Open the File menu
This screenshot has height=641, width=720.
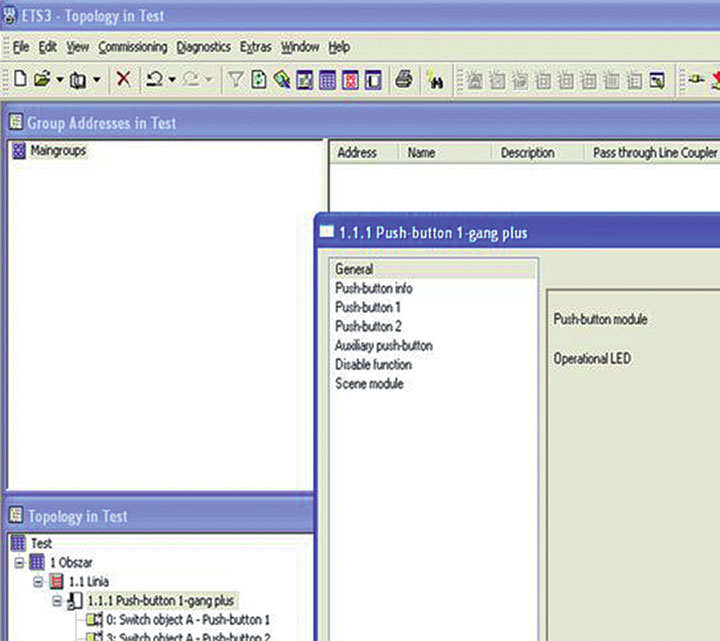[x=21, y=47]
